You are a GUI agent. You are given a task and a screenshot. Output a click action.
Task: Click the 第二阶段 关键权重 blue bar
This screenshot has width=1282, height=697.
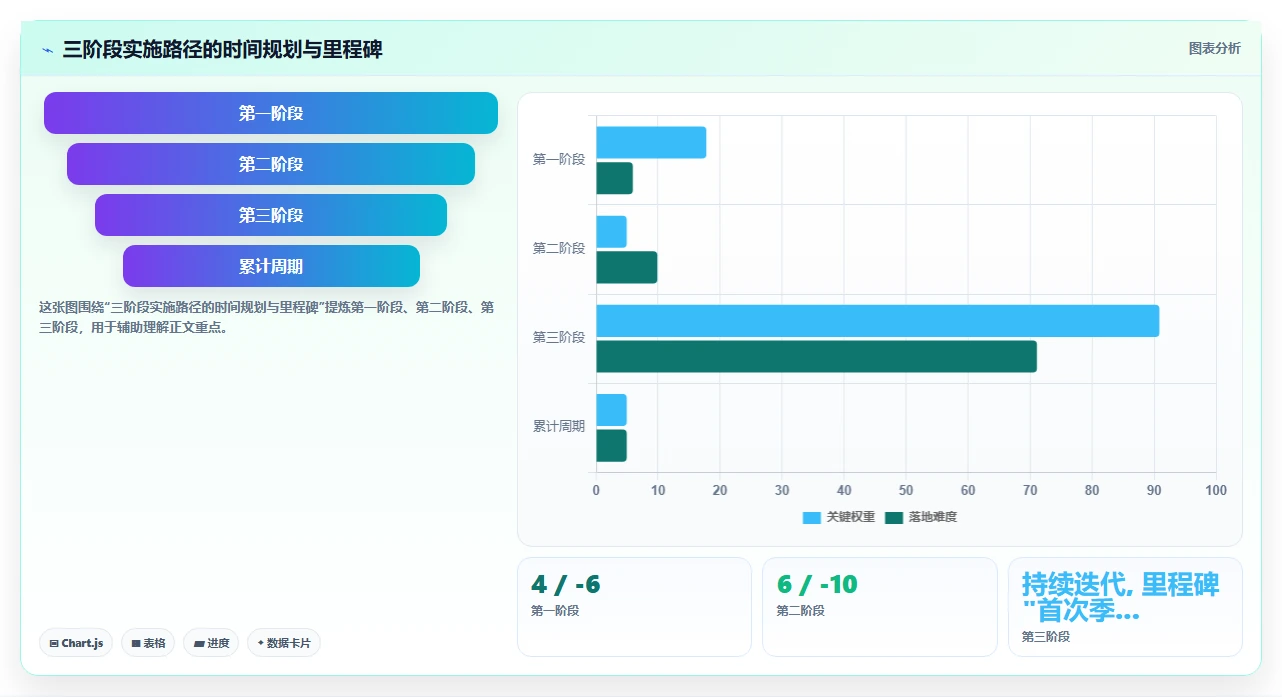(611, 232)
